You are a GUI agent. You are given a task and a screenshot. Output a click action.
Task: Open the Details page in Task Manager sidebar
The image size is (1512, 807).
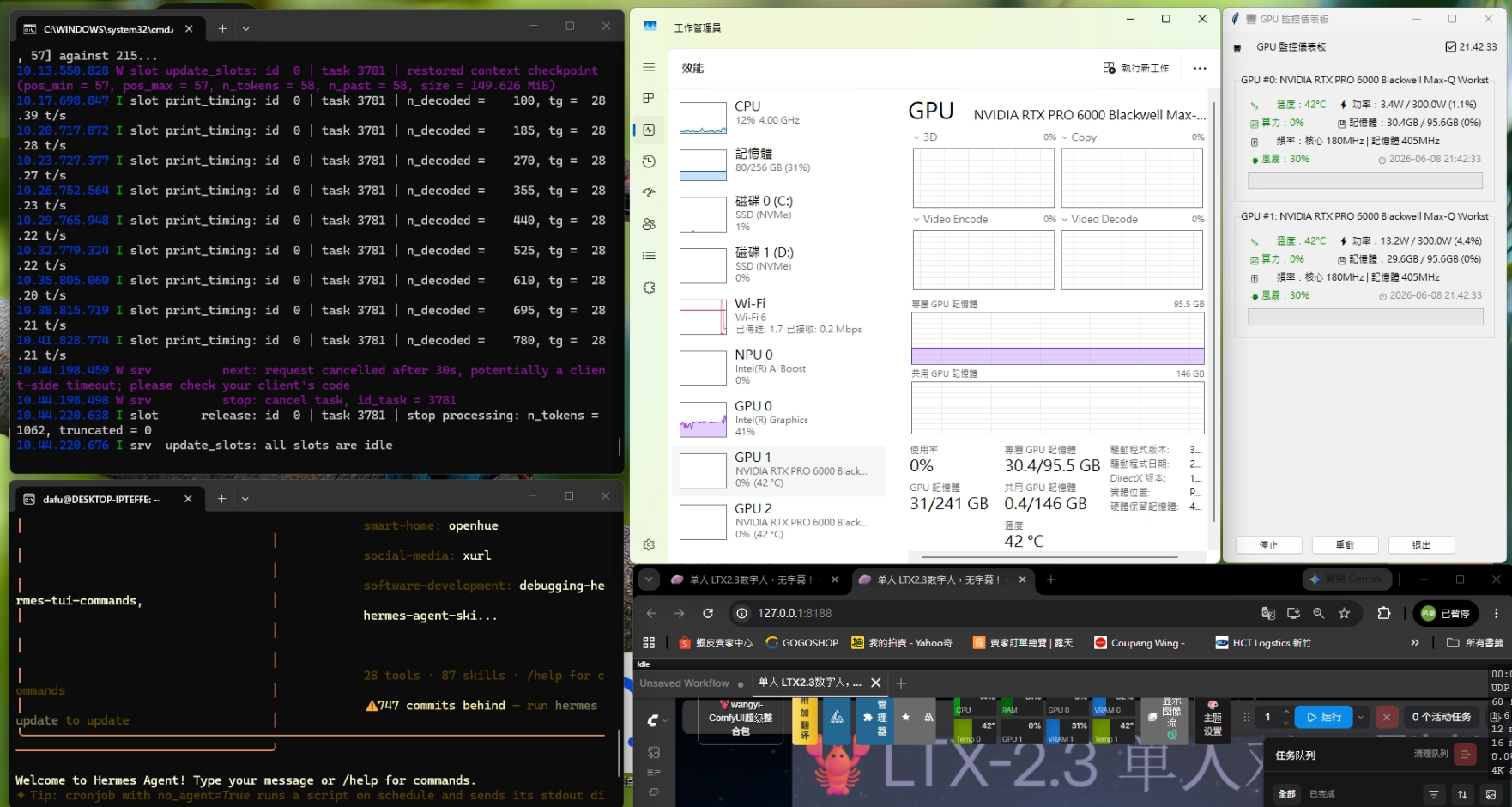click(x=649, y=256)
